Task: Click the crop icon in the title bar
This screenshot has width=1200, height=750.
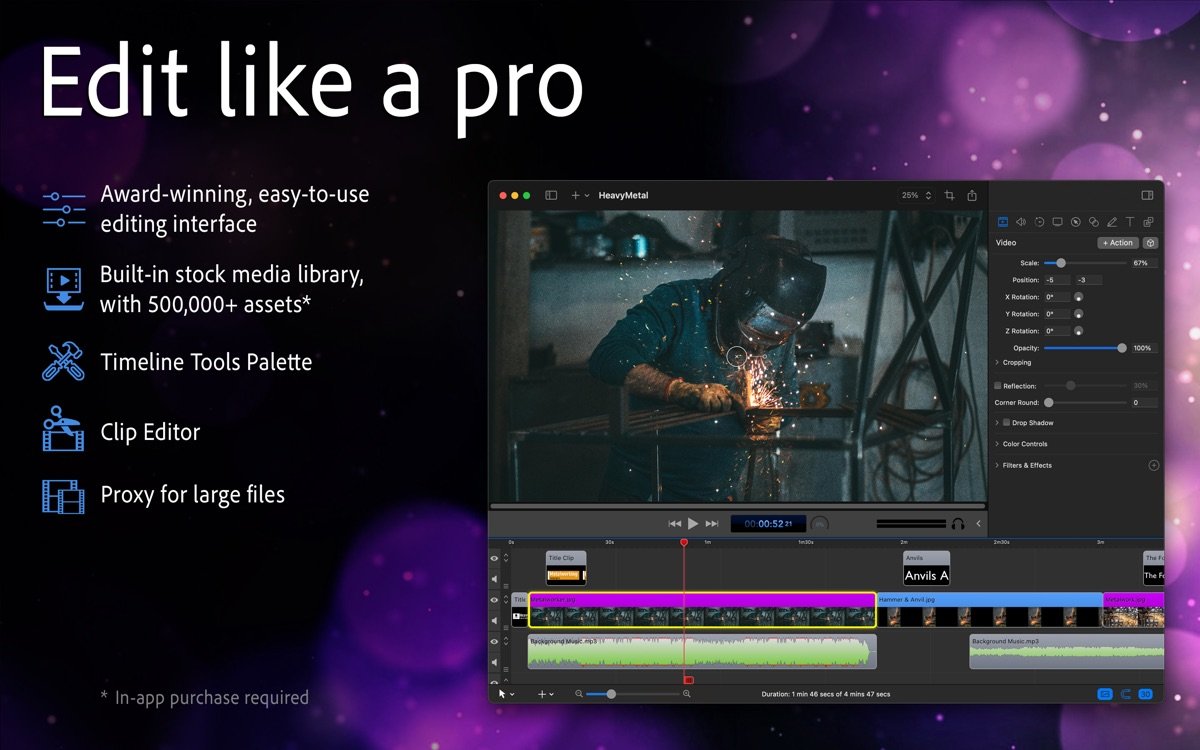Action: (949, 196)
